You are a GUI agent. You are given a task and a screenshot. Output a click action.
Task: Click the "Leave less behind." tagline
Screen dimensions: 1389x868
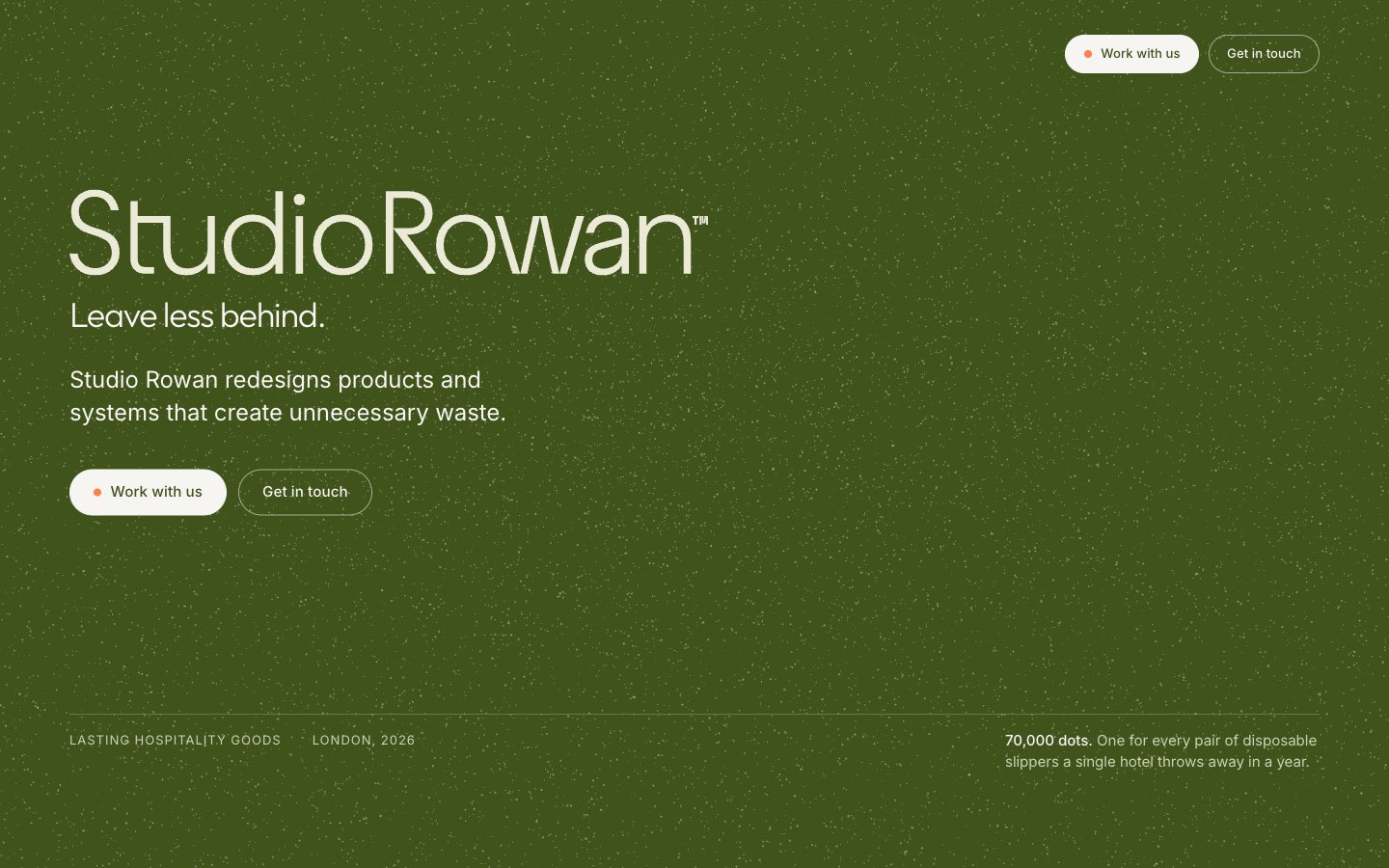coord(198,316)
